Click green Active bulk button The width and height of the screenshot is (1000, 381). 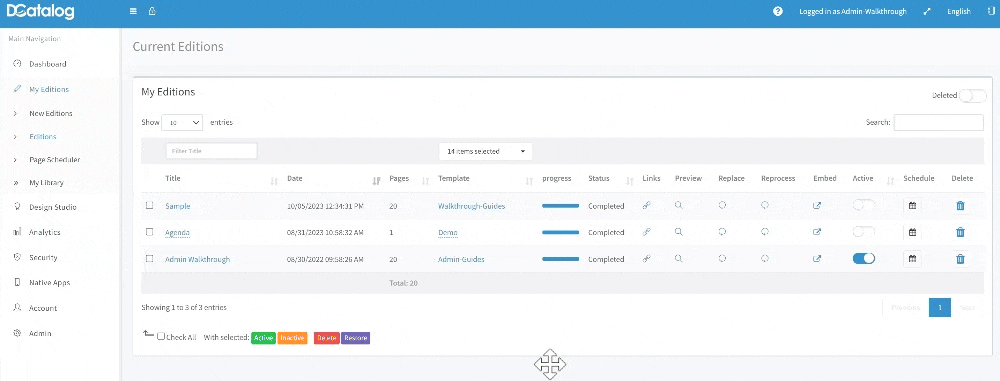263,338
